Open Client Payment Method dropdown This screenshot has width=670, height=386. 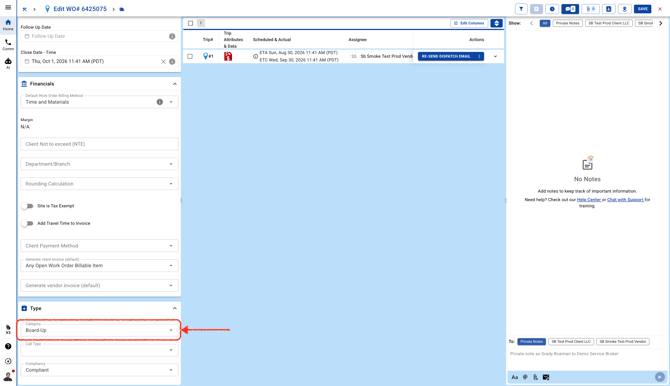point(99,246)
